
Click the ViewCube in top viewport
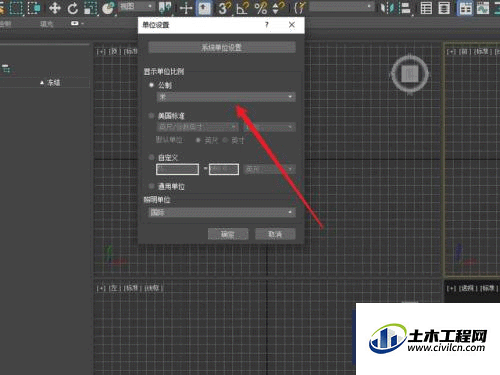click(x=410, y=74)
